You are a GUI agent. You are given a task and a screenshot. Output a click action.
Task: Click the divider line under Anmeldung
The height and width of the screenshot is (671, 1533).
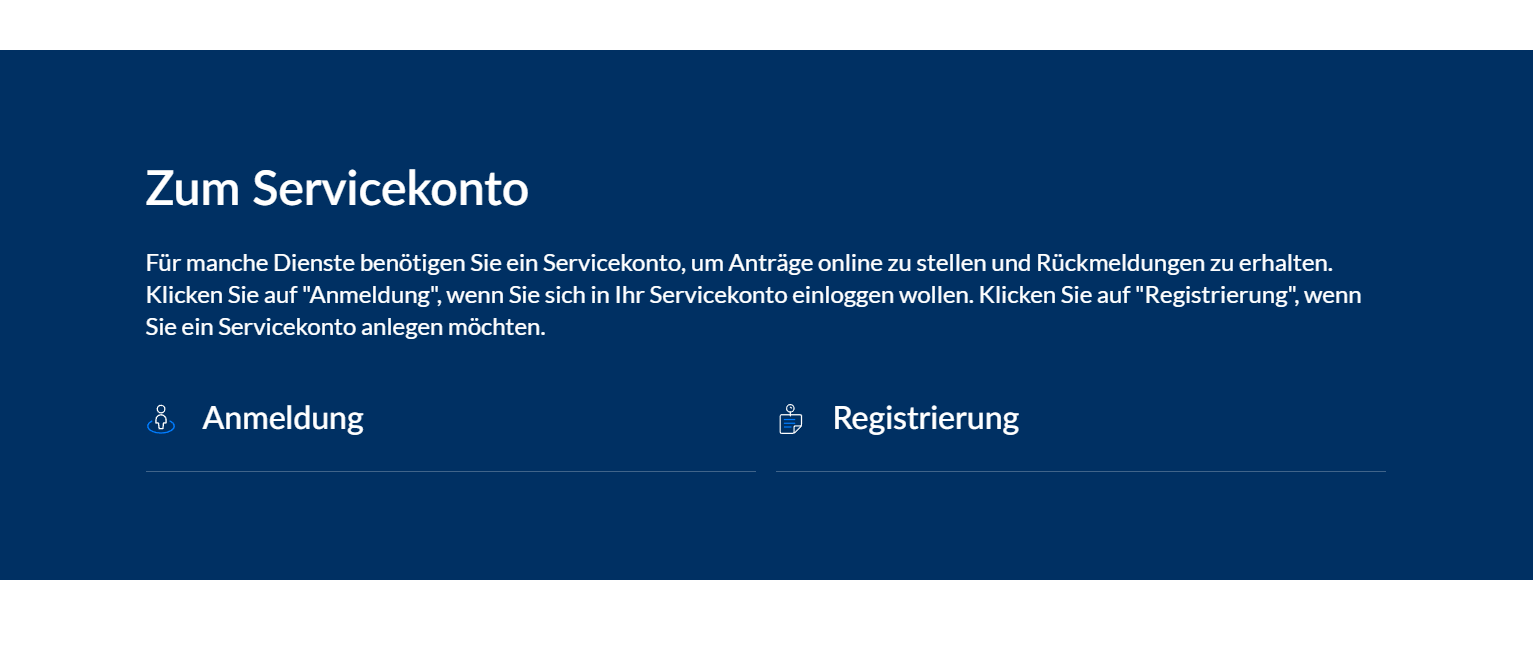tap(451, 471)
